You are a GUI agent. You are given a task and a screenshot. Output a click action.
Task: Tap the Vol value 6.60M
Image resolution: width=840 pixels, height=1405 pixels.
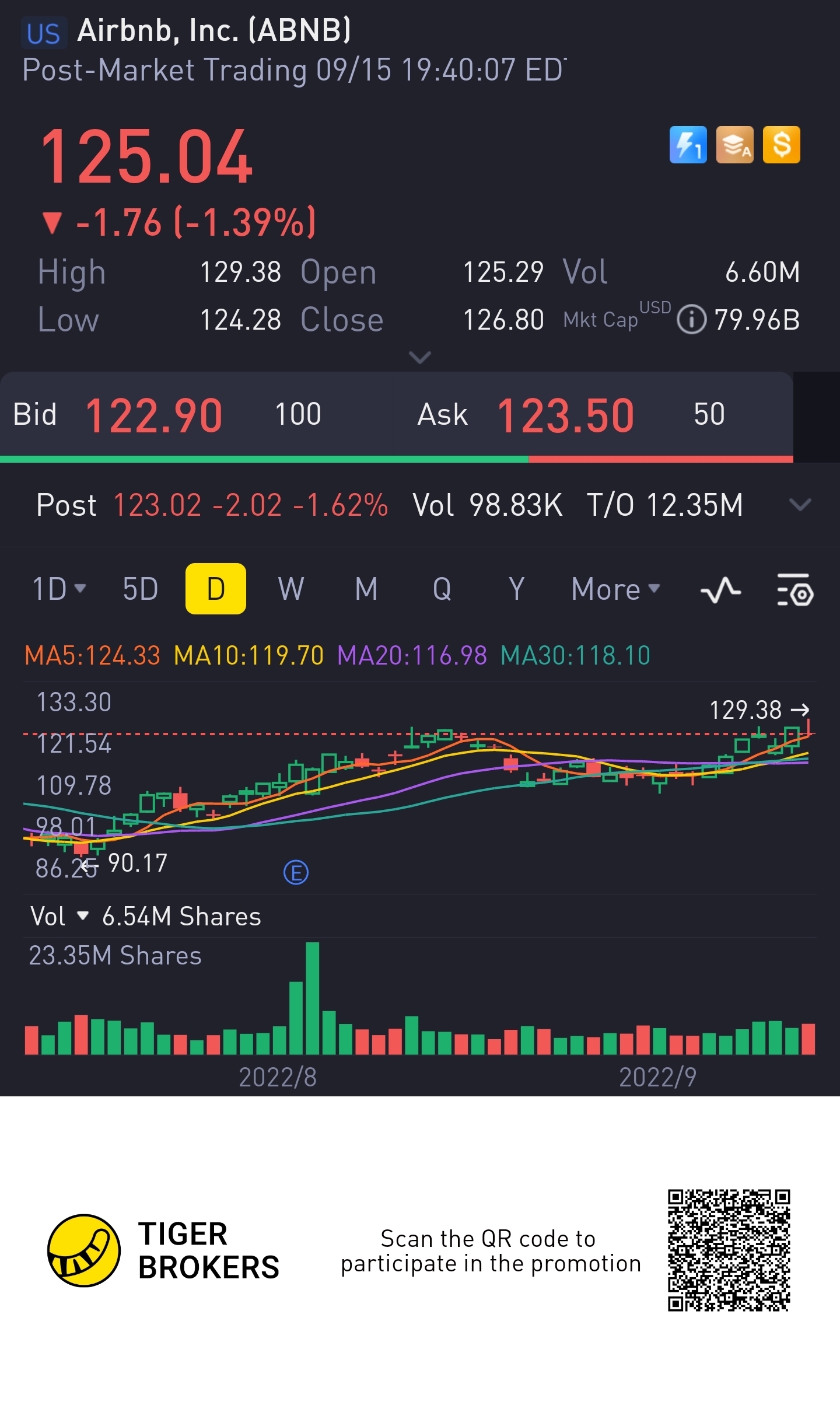(x=762, y=272)
